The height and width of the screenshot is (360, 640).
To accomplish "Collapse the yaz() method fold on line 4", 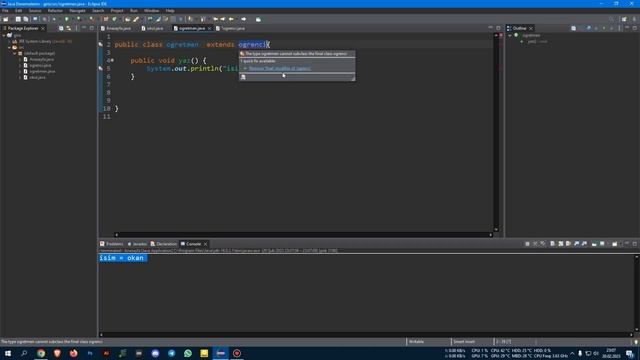I will tap(113, 60).
